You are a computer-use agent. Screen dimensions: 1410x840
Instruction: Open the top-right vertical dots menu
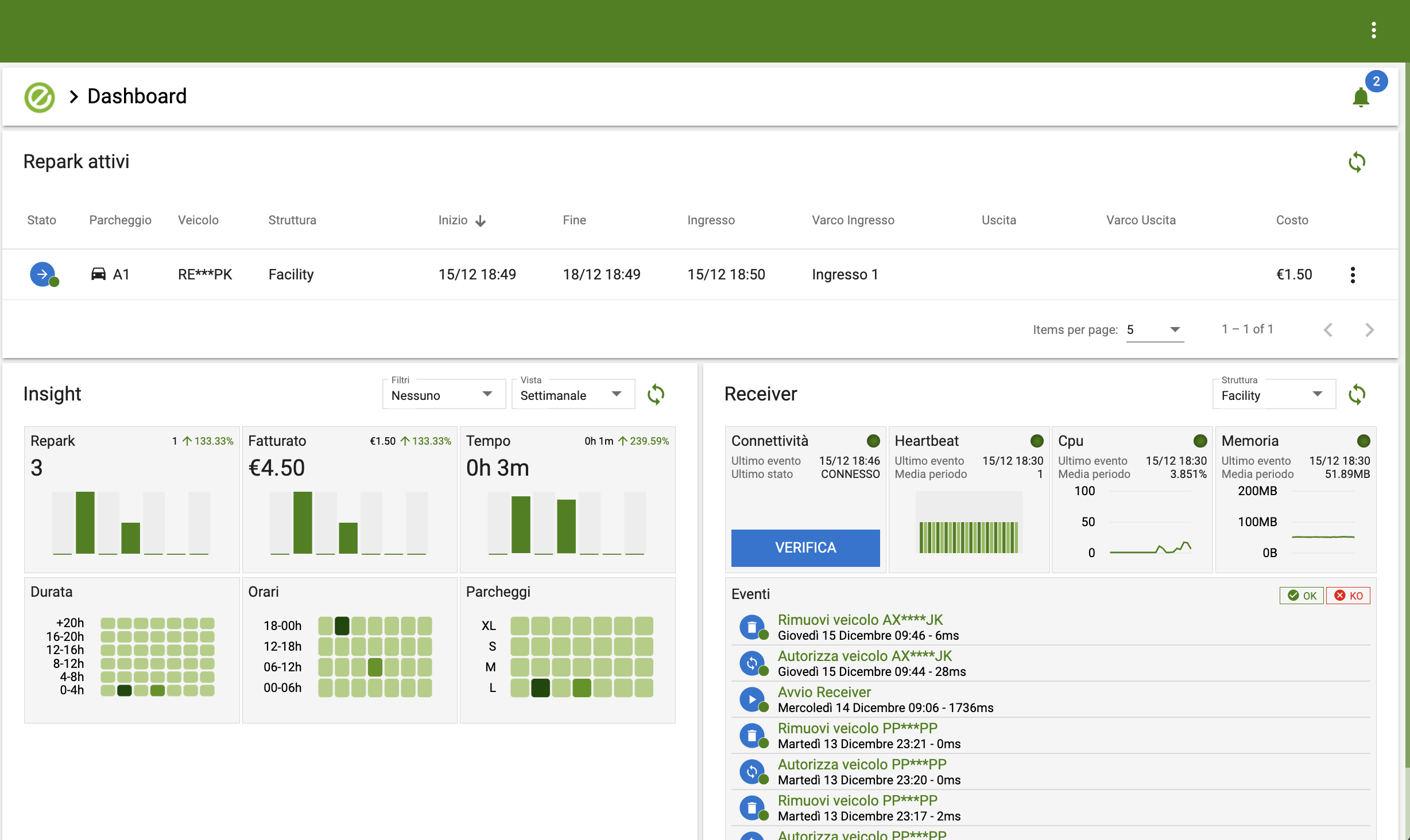(x=1373, y=30)
